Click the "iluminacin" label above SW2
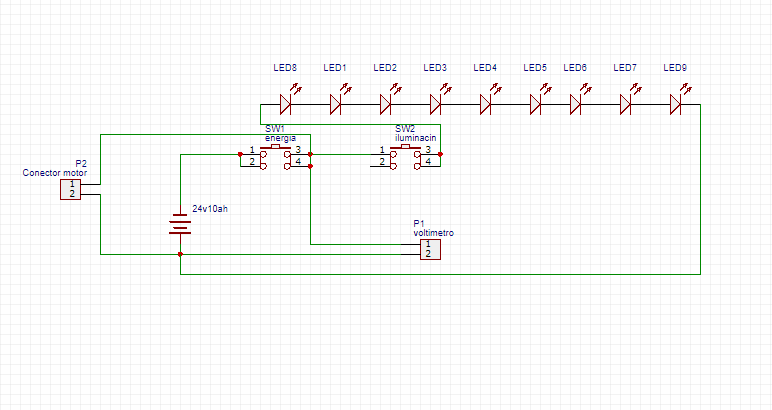Screen dimensions: 772x410 [x=415, y=138]
